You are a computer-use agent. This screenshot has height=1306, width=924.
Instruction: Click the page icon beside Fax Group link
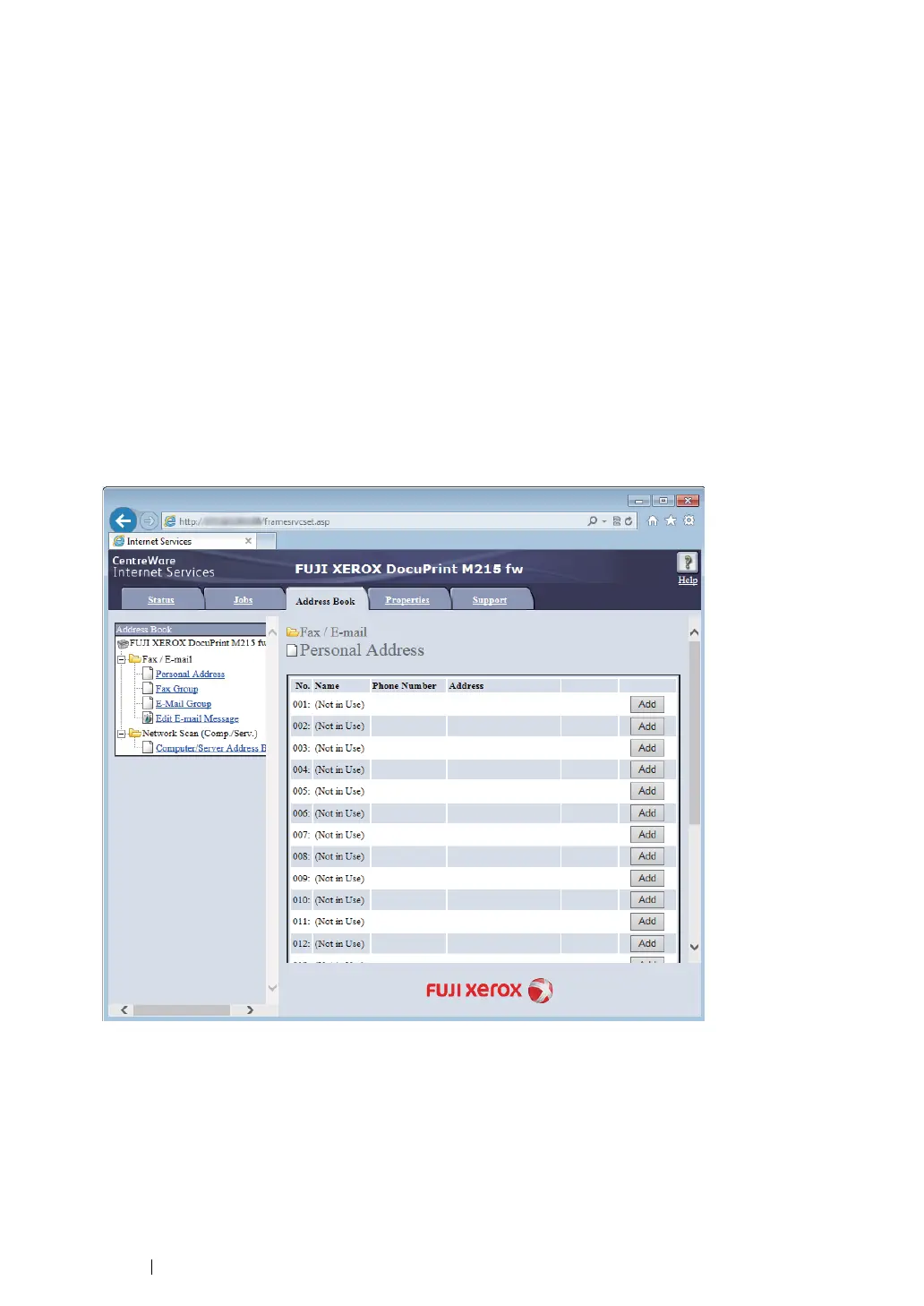(148, 689)
